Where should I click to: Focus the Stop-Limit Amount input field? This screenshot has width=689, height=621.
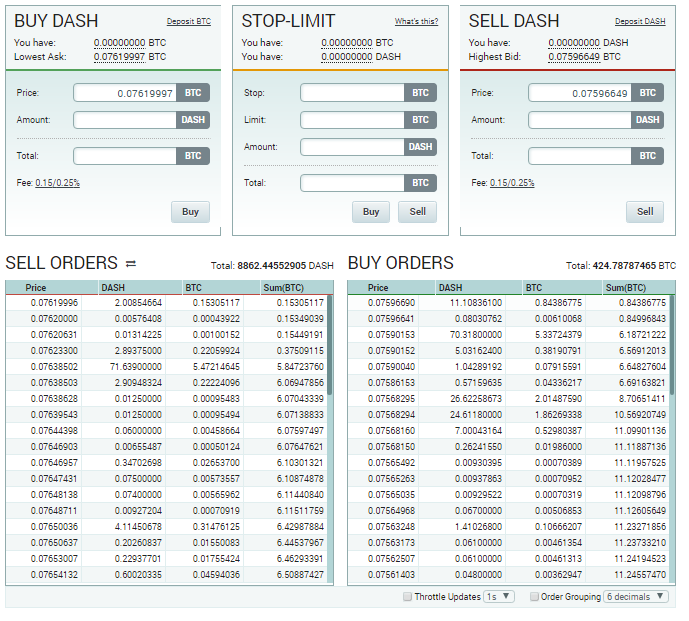(x=352, y=147)
